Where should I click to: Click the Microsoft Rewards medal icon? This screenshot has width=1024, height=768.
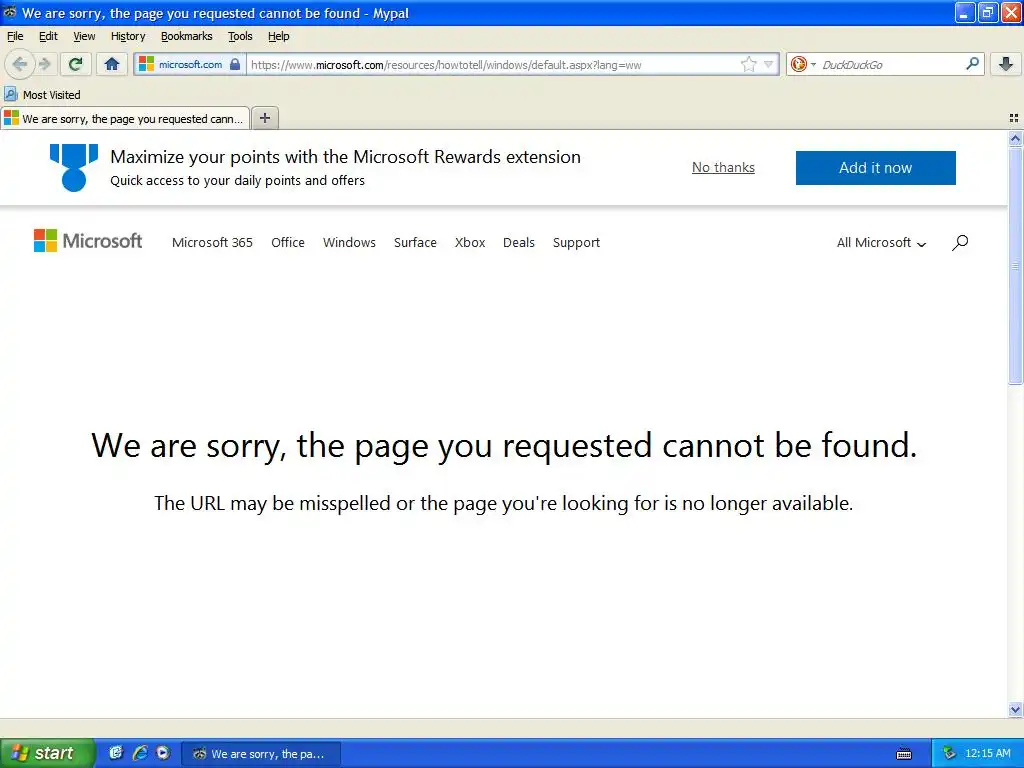coord(74,168)
